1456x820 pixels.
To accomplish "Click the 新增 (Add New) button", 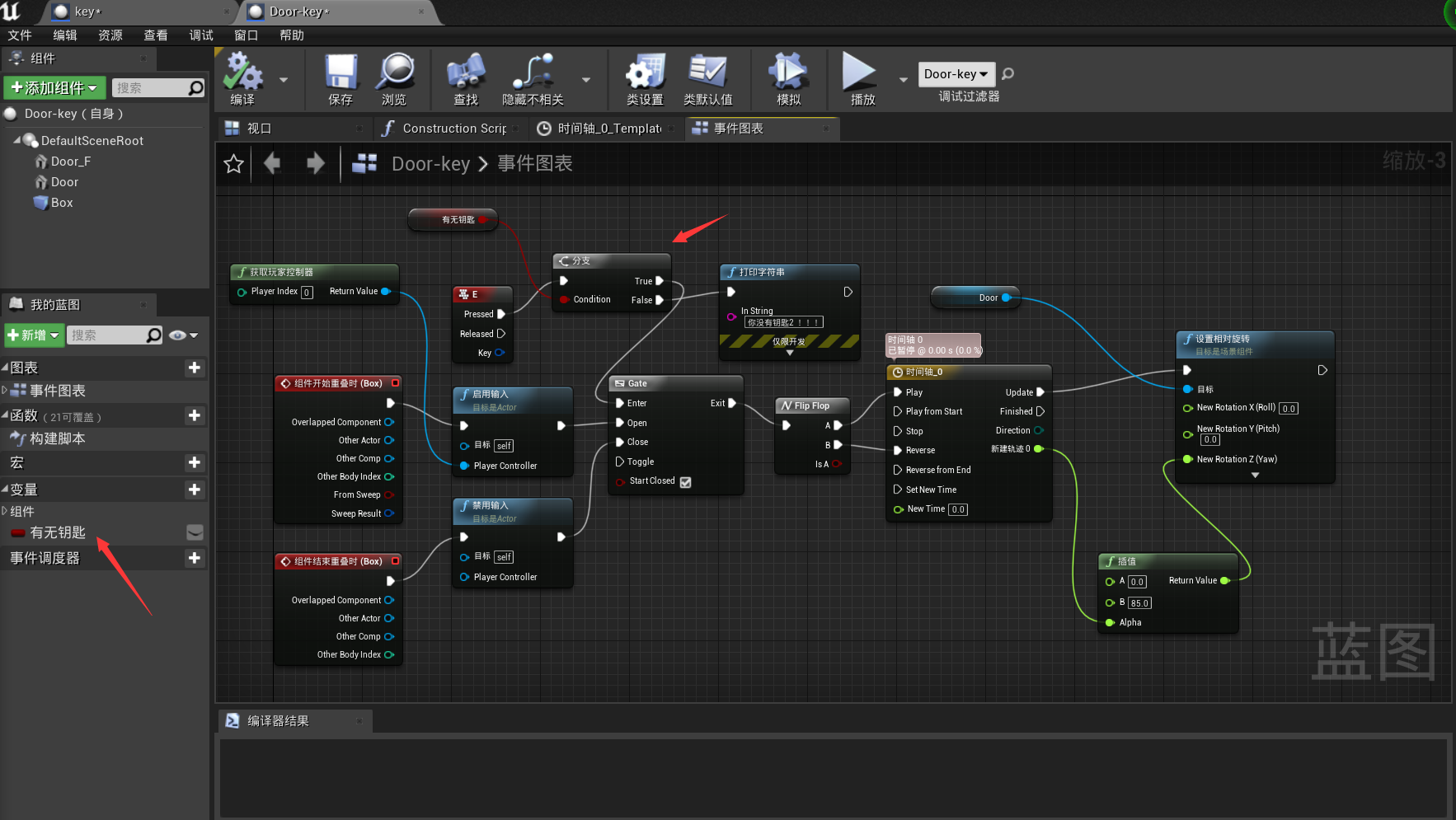I will [x=34, y=335].
